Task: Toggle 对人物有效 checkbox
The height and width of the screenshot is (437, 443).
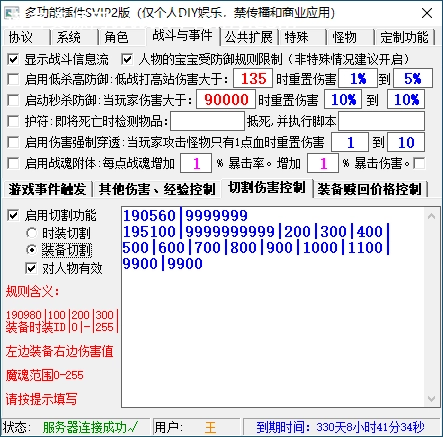Action: (31, 268)
